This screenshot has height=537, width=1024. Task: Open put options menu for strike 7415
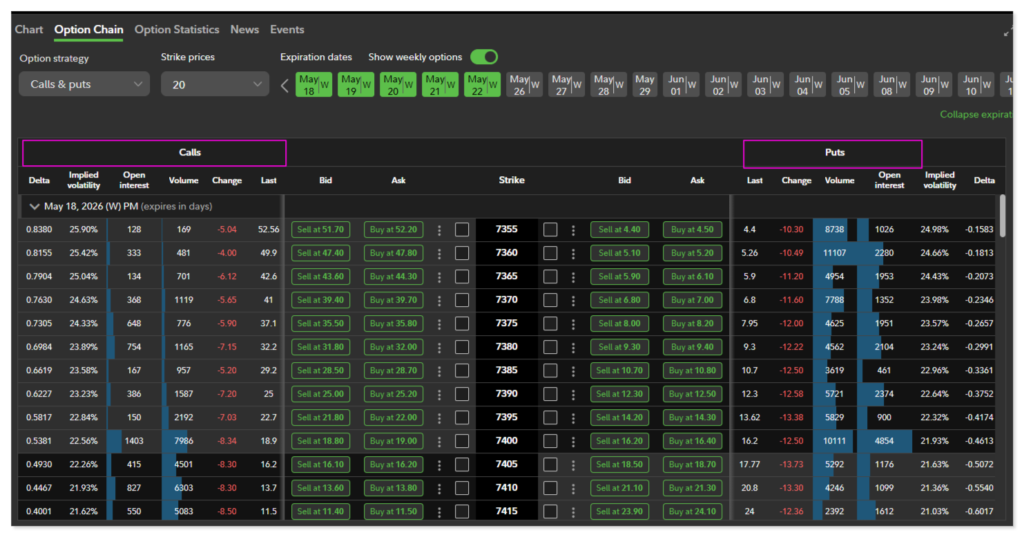coord(573,512)
